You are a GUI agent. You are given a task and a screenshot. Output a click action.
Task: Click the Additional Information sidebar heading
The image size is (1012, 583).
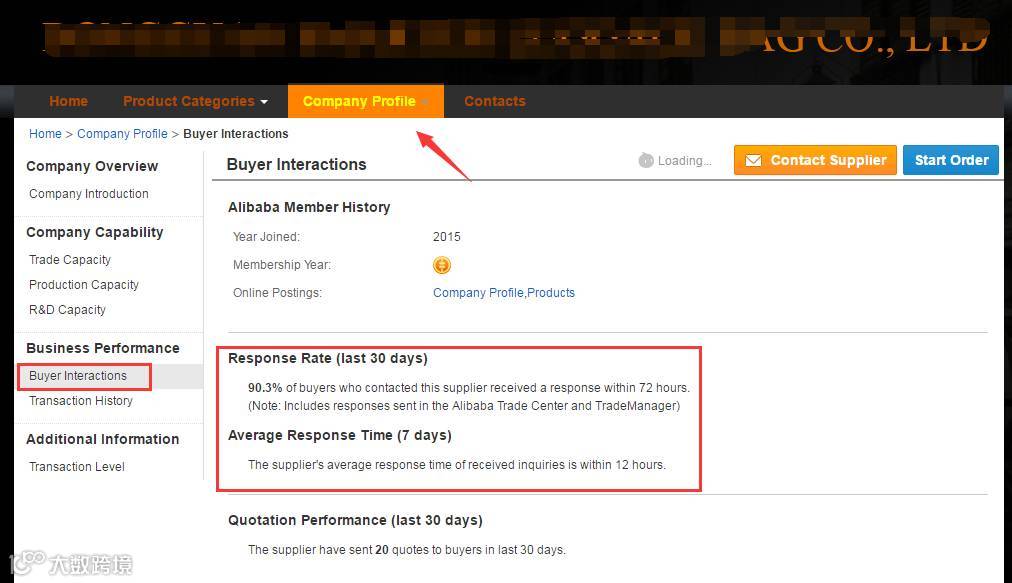point(103,439)
